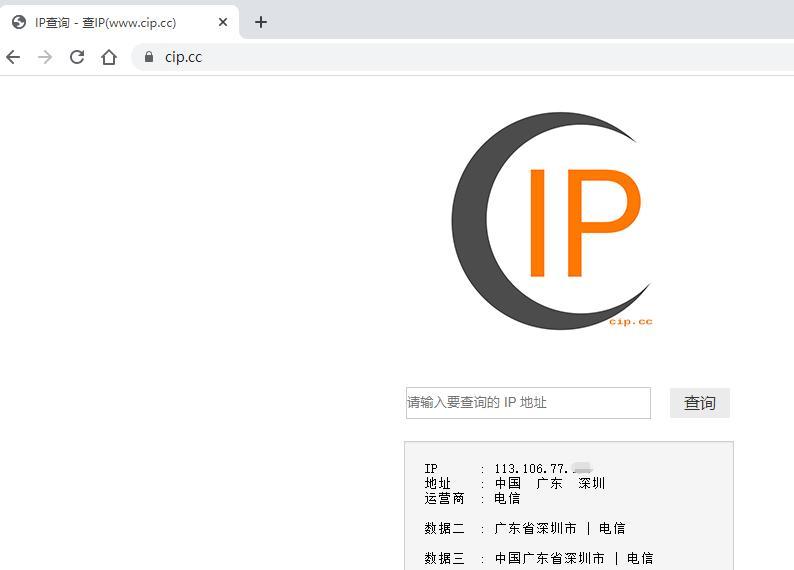This screenshot has height=570, width=794.
Task: Click the 查询 button
Action: click(700, 403)
